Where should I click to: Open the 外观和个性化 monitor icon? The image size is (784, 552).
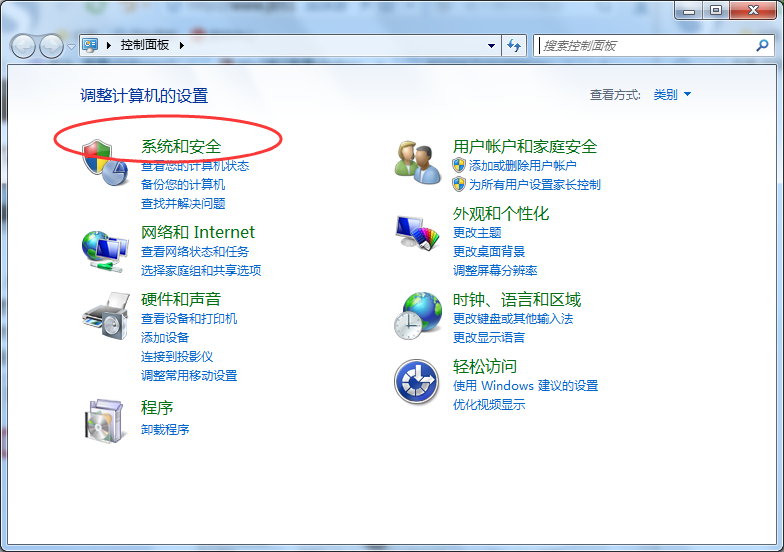[x=418, y=232]
